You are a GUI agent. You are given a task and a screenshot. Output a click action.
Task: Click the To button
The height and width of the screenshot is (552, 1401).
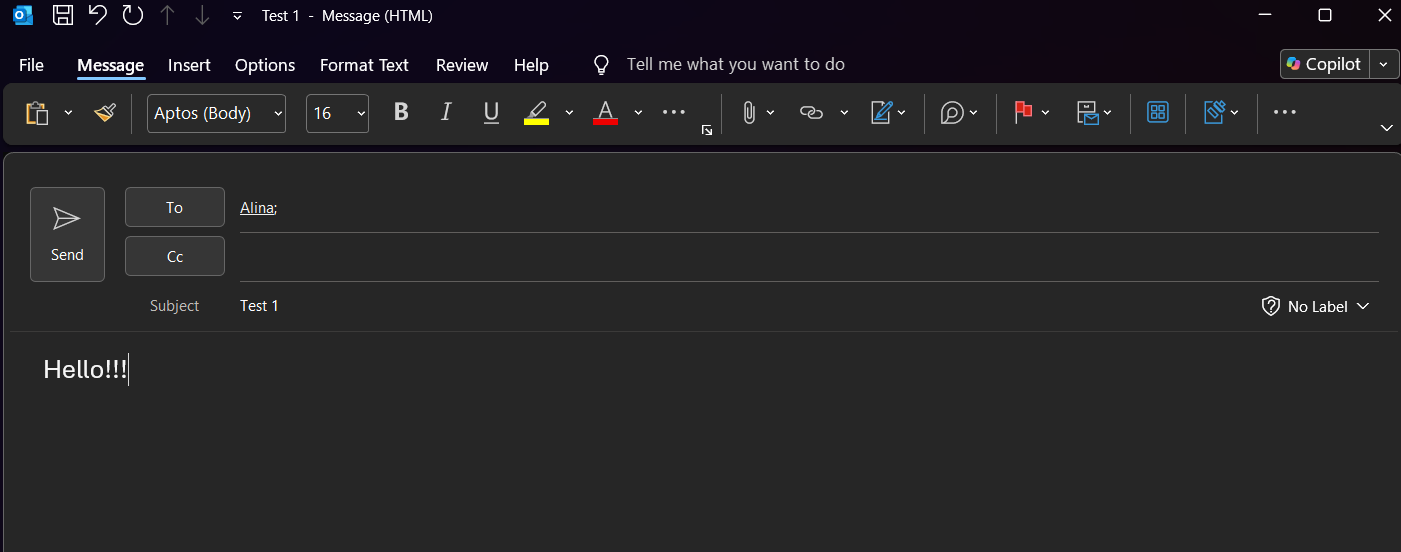coord(175,207)
